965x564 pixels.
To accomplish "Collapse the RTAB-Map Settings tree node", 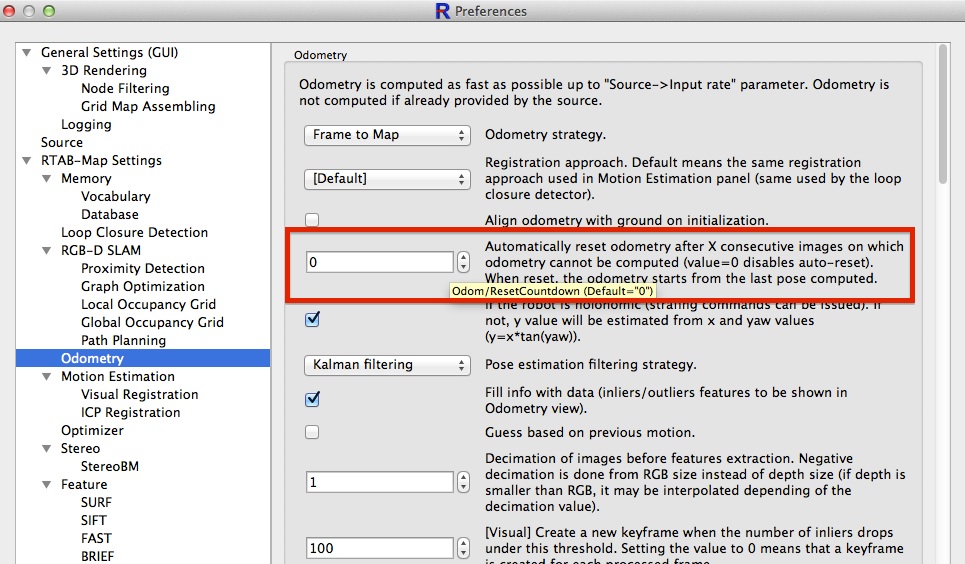I will point(27,161).
